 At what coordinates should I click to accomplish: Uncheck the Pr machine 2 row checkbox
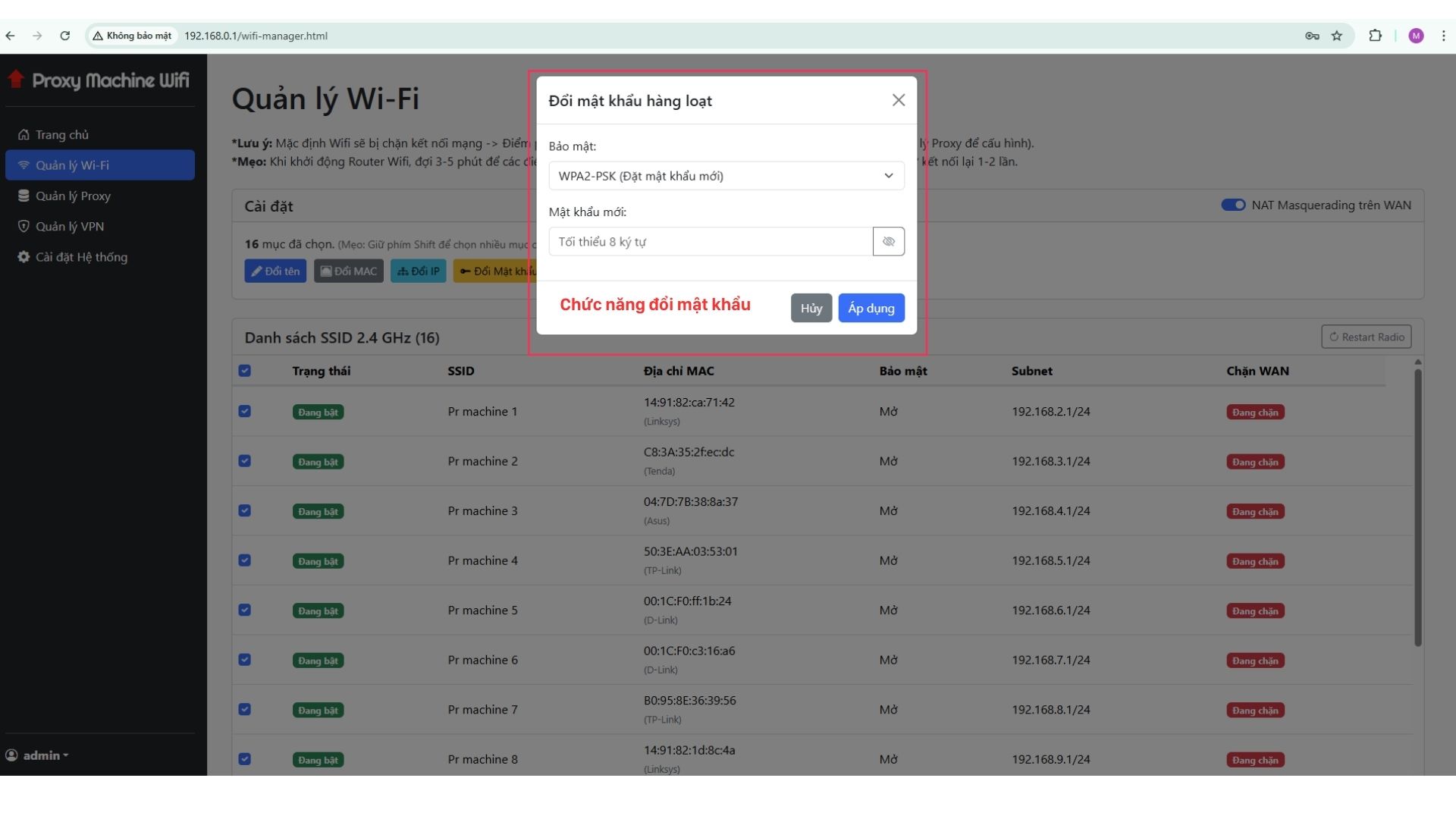[244, 461]
